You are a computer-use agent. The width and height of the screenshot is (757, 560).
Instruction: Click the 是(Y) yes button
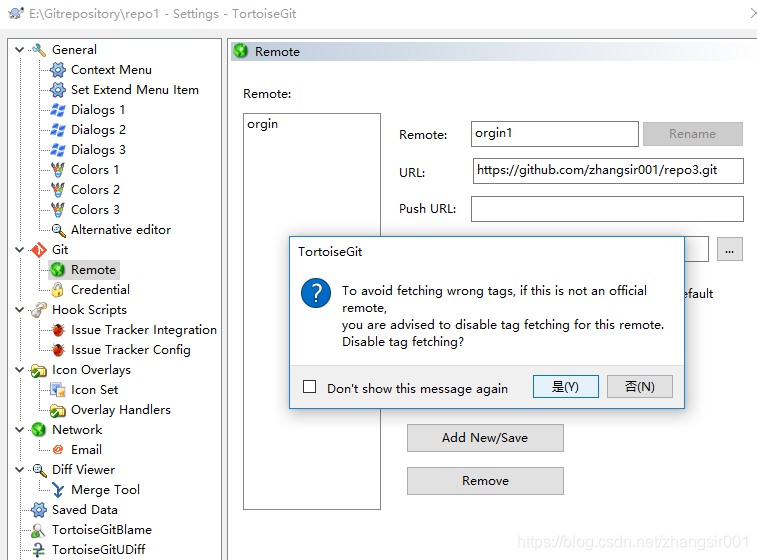[565, 387]
